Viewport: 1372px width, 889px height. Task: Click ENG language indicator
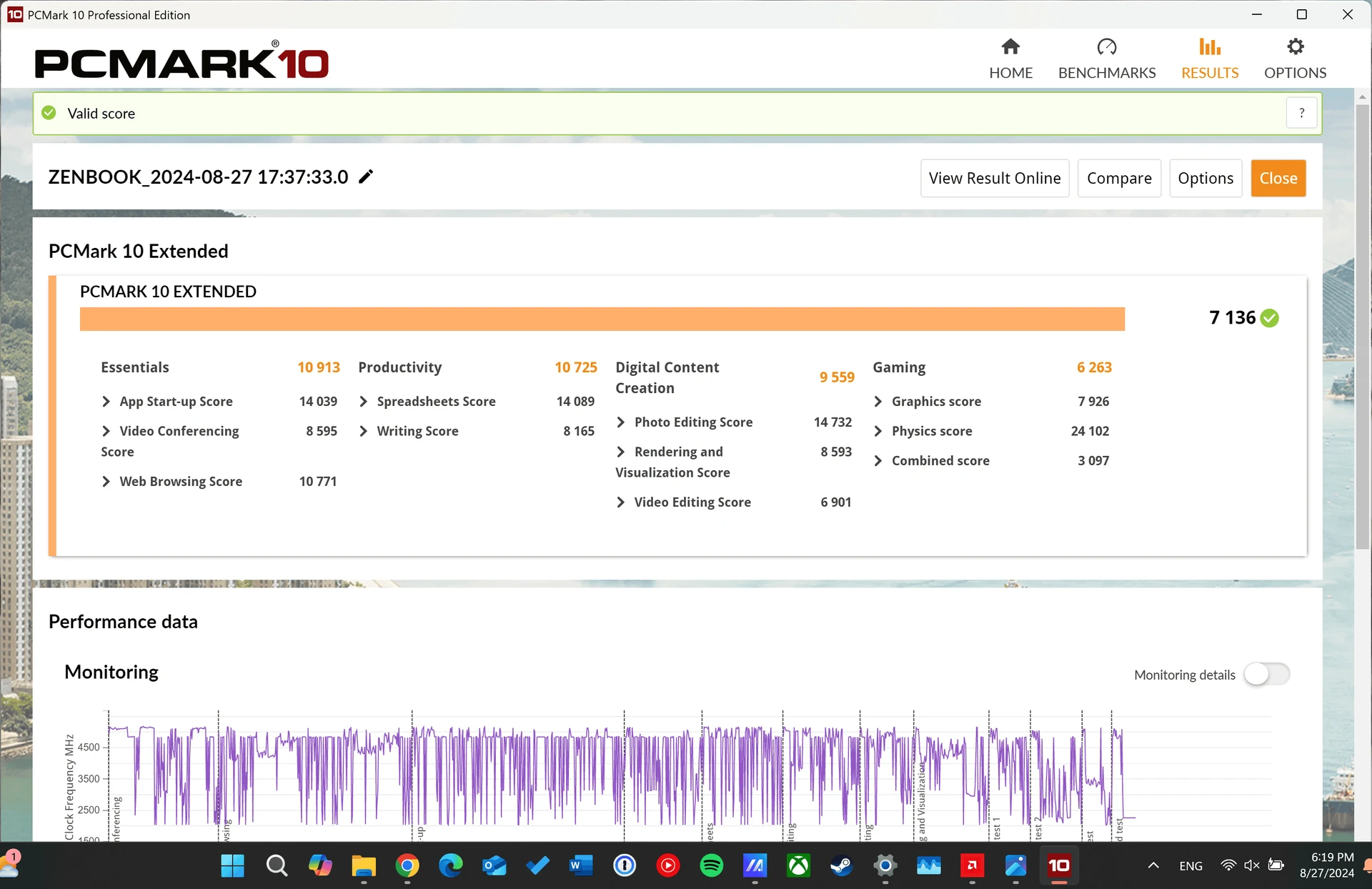tap(1190, 866)
